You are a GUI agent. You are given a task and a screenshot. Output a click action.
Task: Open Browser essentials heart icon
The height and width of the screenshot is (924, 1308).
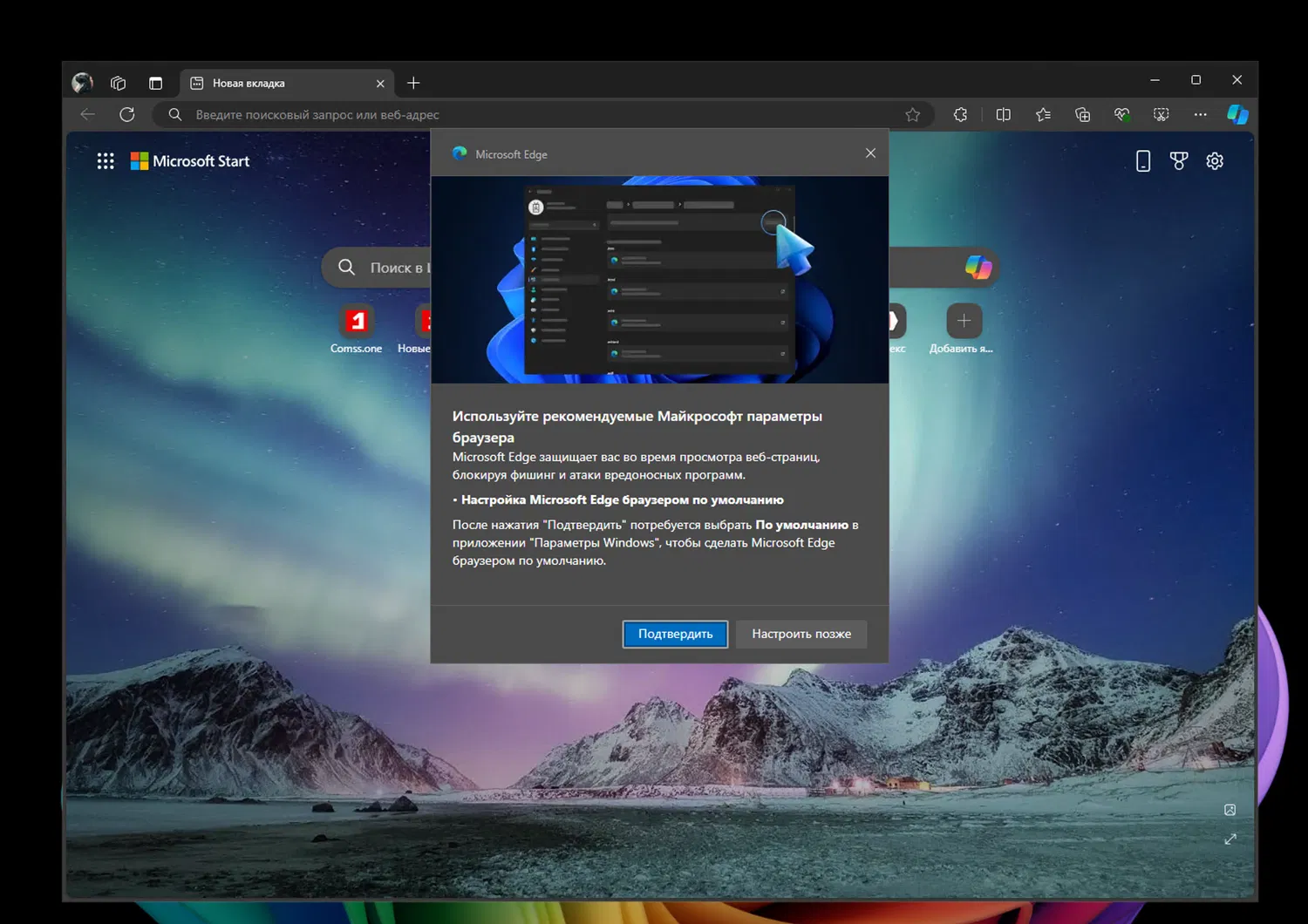coord(1122,114)
